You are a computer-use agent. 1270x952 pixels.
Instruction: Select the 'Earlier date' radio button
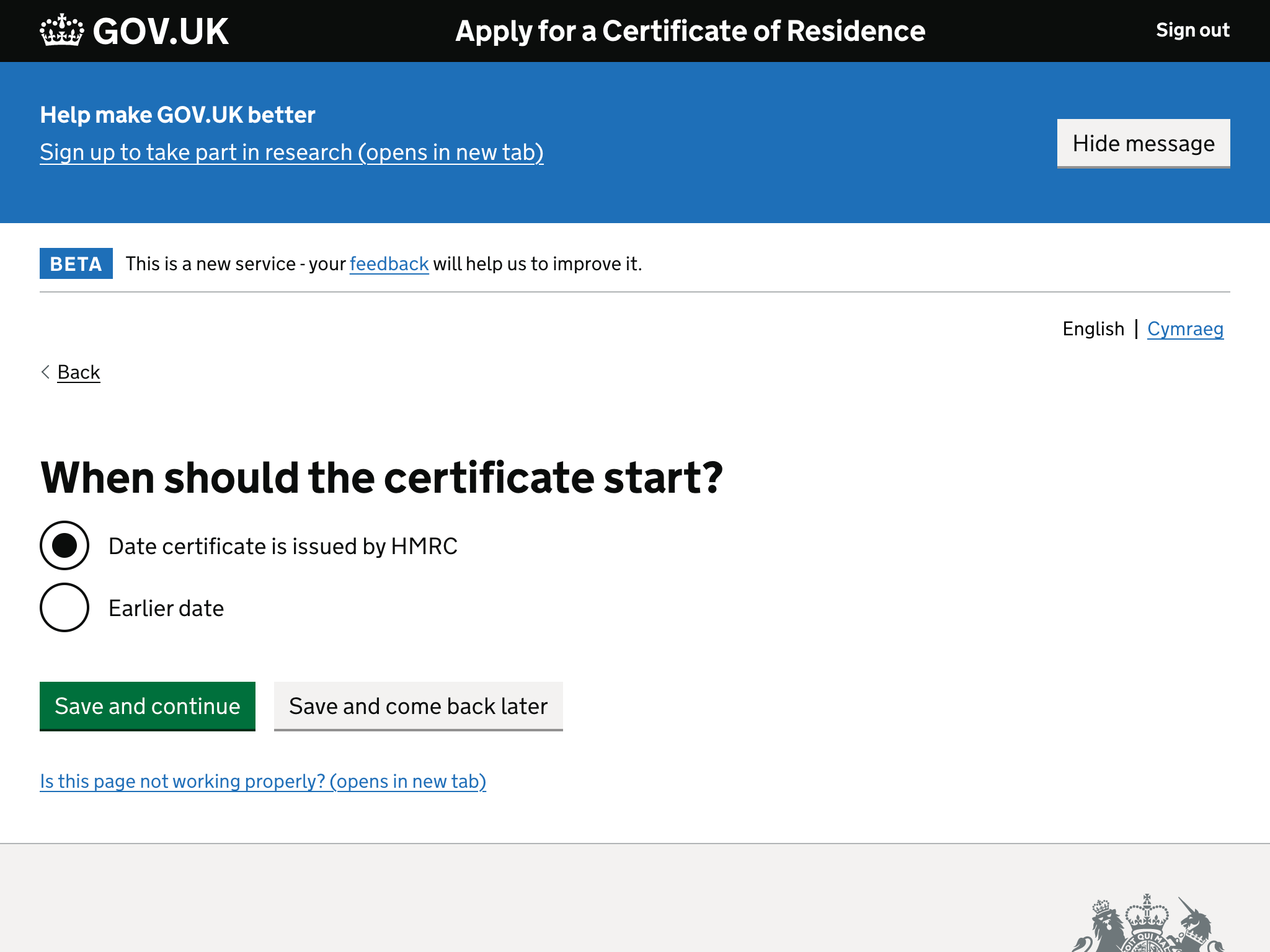(x=64, y=608)
